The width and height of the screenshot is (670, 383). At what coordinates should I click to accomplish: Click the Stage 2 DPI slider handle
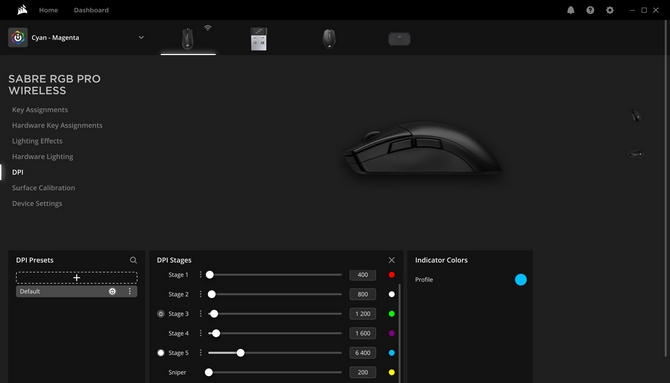point(212,294)
